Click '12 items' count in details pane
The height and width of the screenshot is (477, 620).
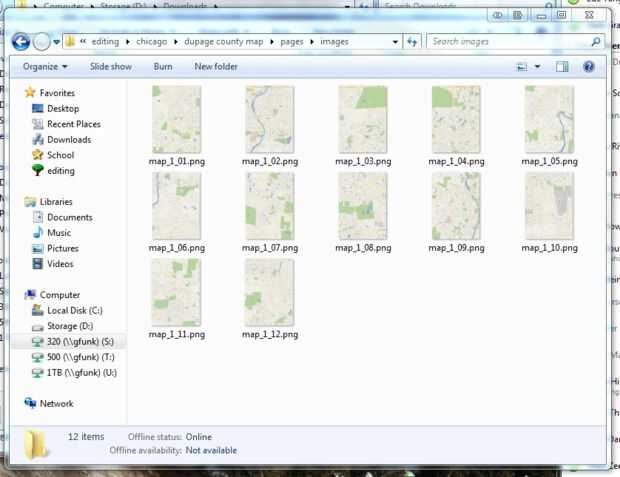[86, 437]
